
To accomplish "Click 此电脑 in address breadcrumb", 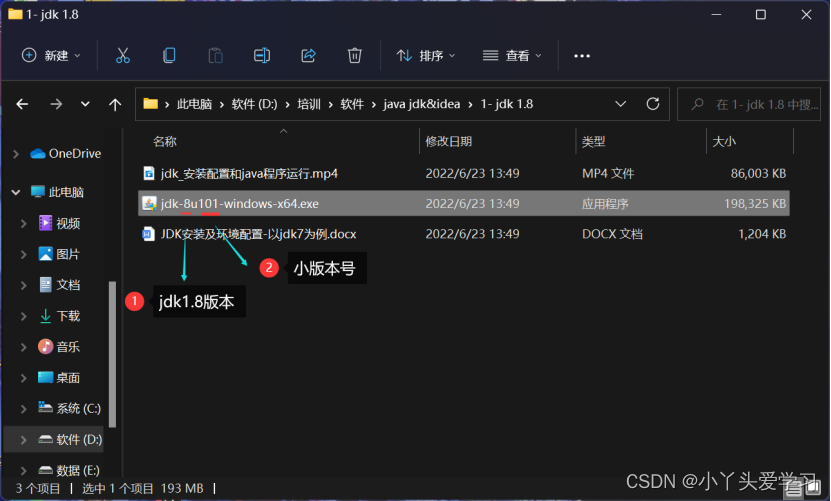I will 195,104.
